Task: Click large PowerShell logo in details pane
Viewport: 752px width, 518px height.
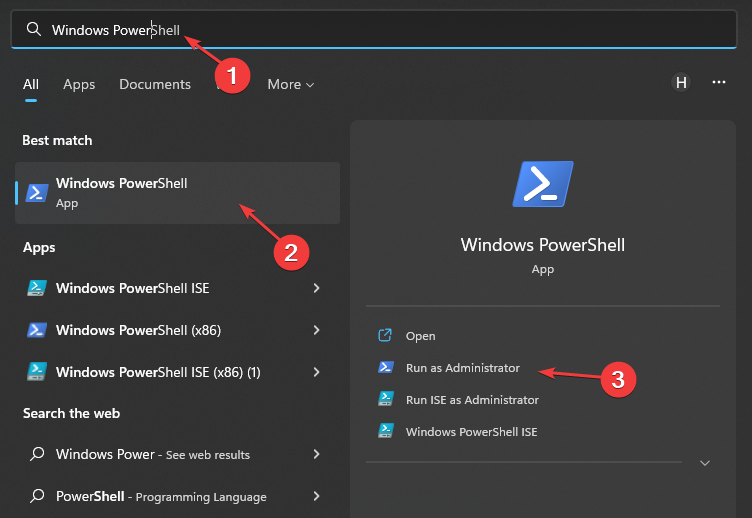Action: tap(543, 184)
